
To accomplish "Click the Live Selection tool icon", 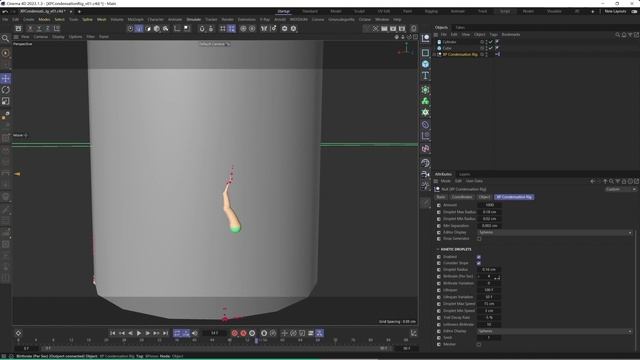I will pyautogui.click(x=6, y=53).
